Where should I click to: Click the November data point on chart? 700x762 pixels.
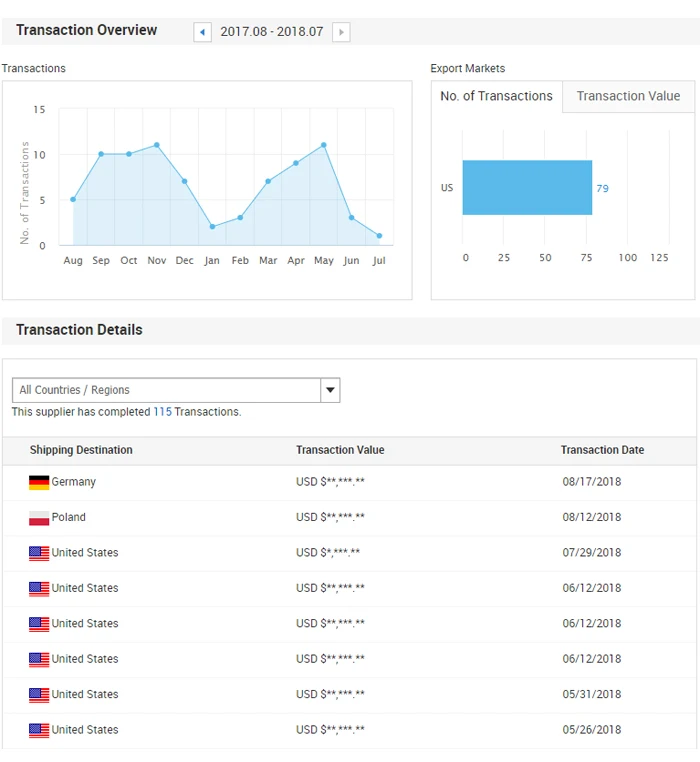157,145
